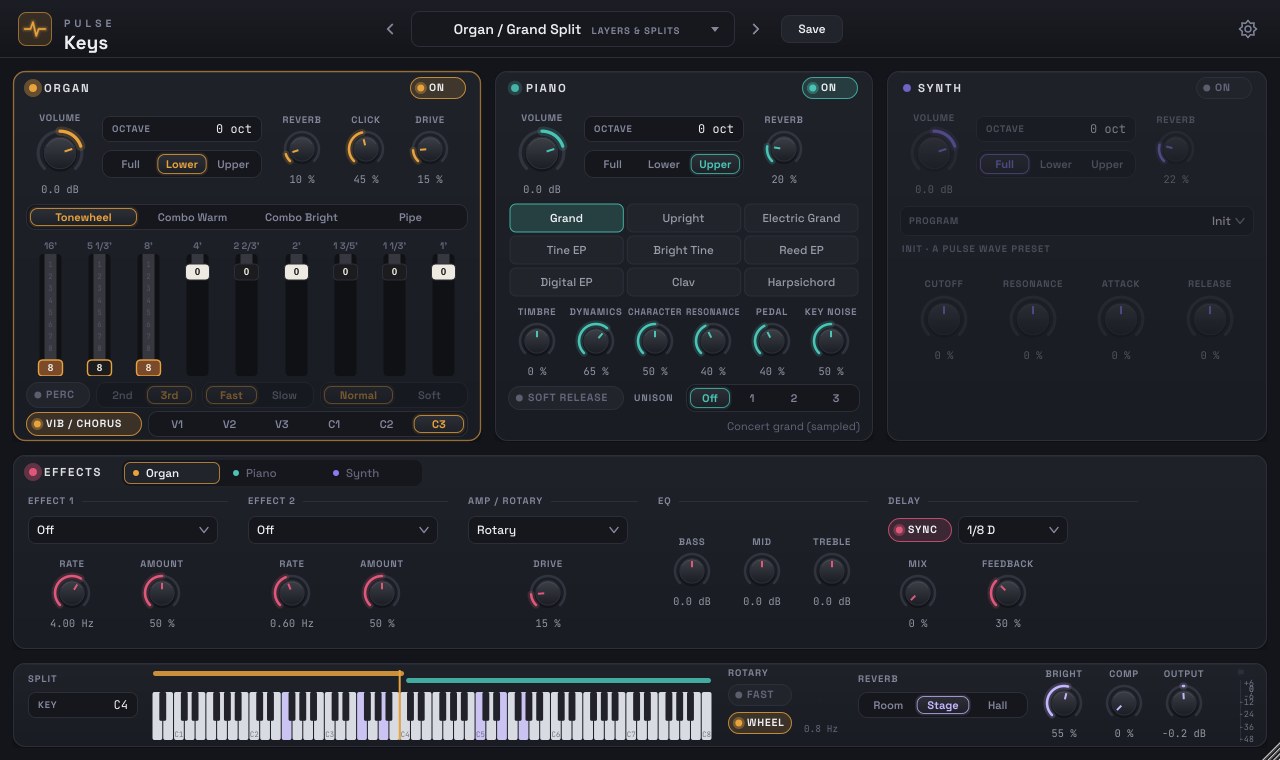Image resolution: width=1280 pixels, height=760 pixels.
Task: Adjust the Organ Volume knob
Action: [60, 152]
